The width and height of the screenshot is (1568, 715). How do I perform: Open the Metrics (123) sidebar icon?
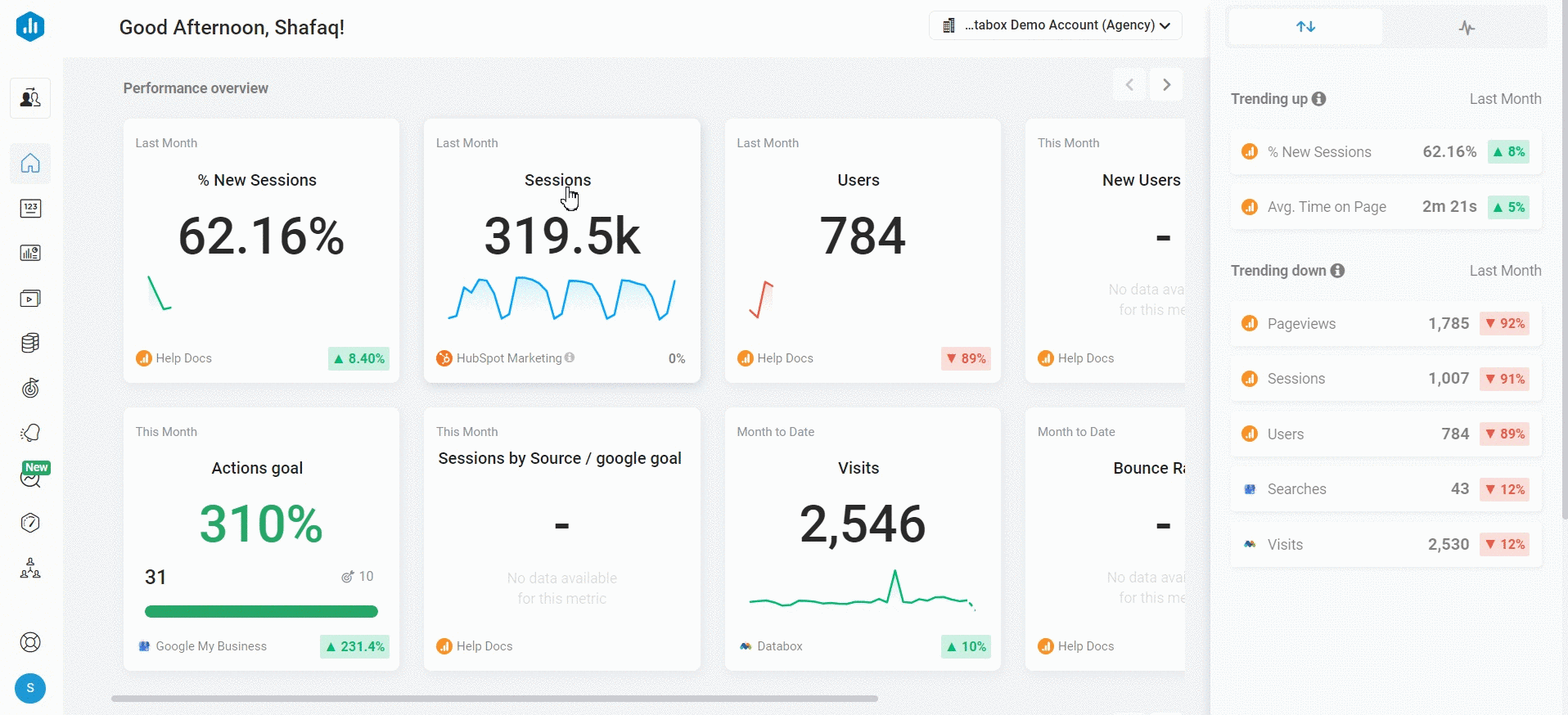tap(30, 209)
